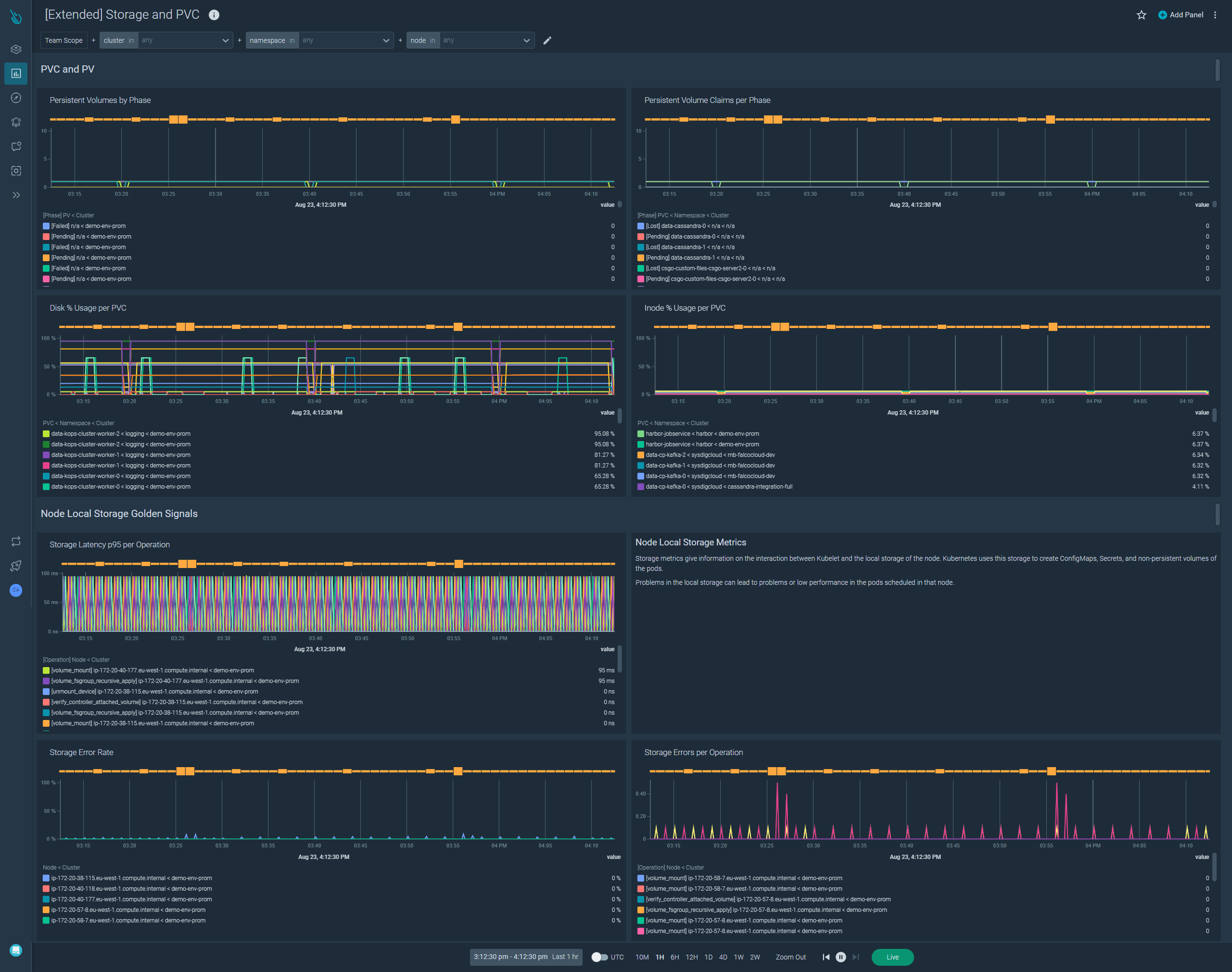
Task: Open the dashboard options kebab menu
Action: coord(1216,15)
